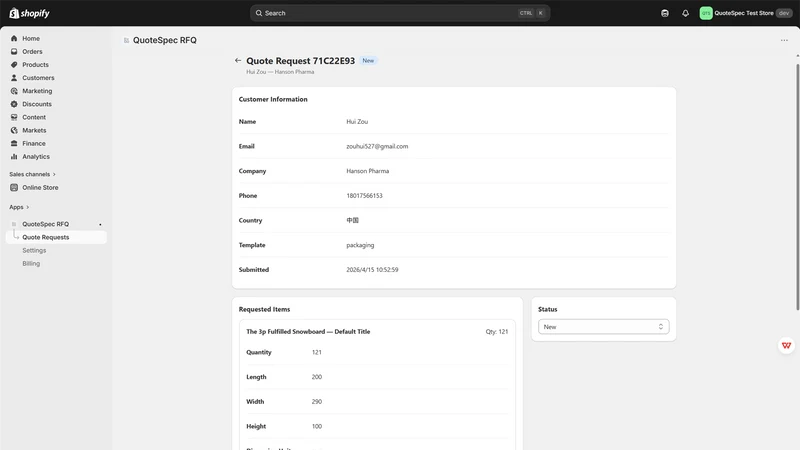This screenshot has height=450, width=800.
Task: Open the Customers person icon
Action: point(14,78)
